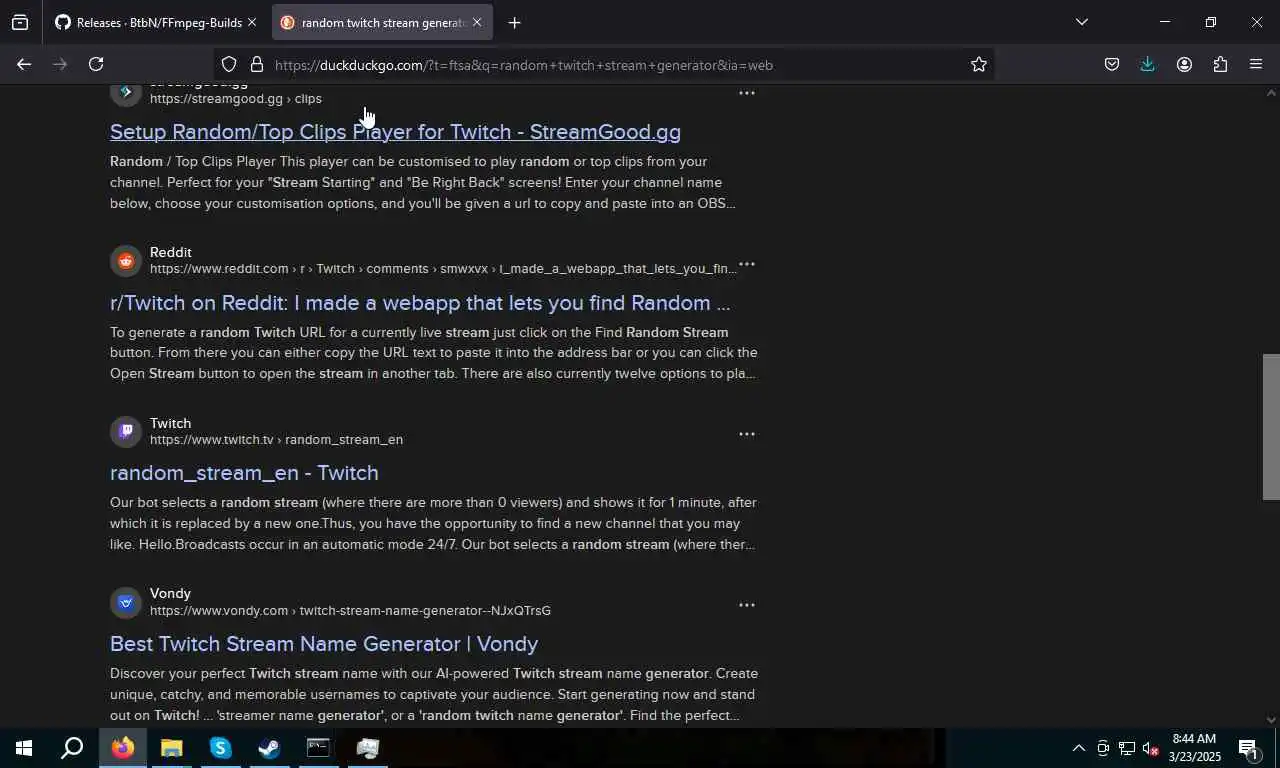Open Reddit result options menu
The height and width of the screenshot is (768, 1280).
(x=746, y=265)
